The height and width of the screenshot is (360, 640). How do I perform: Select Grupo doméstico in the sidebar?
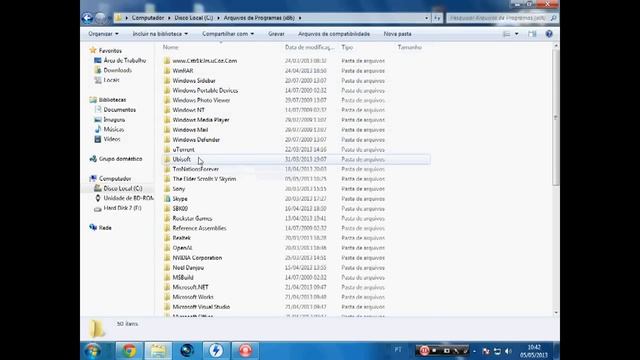120,159
